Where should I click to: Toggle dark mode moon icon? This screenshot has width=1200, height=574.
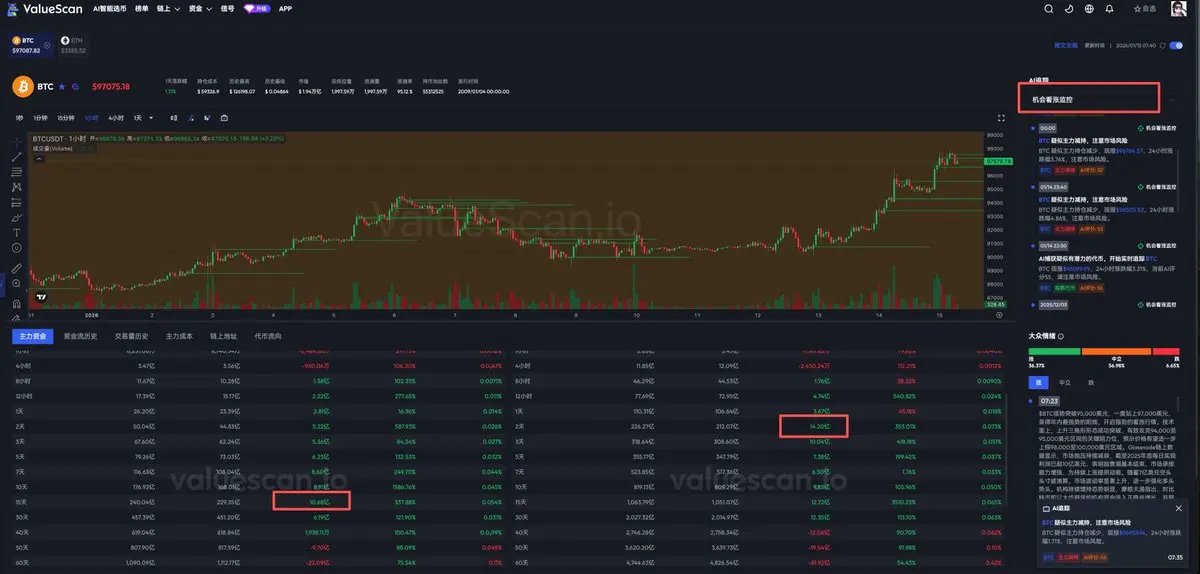(1070, 9)
